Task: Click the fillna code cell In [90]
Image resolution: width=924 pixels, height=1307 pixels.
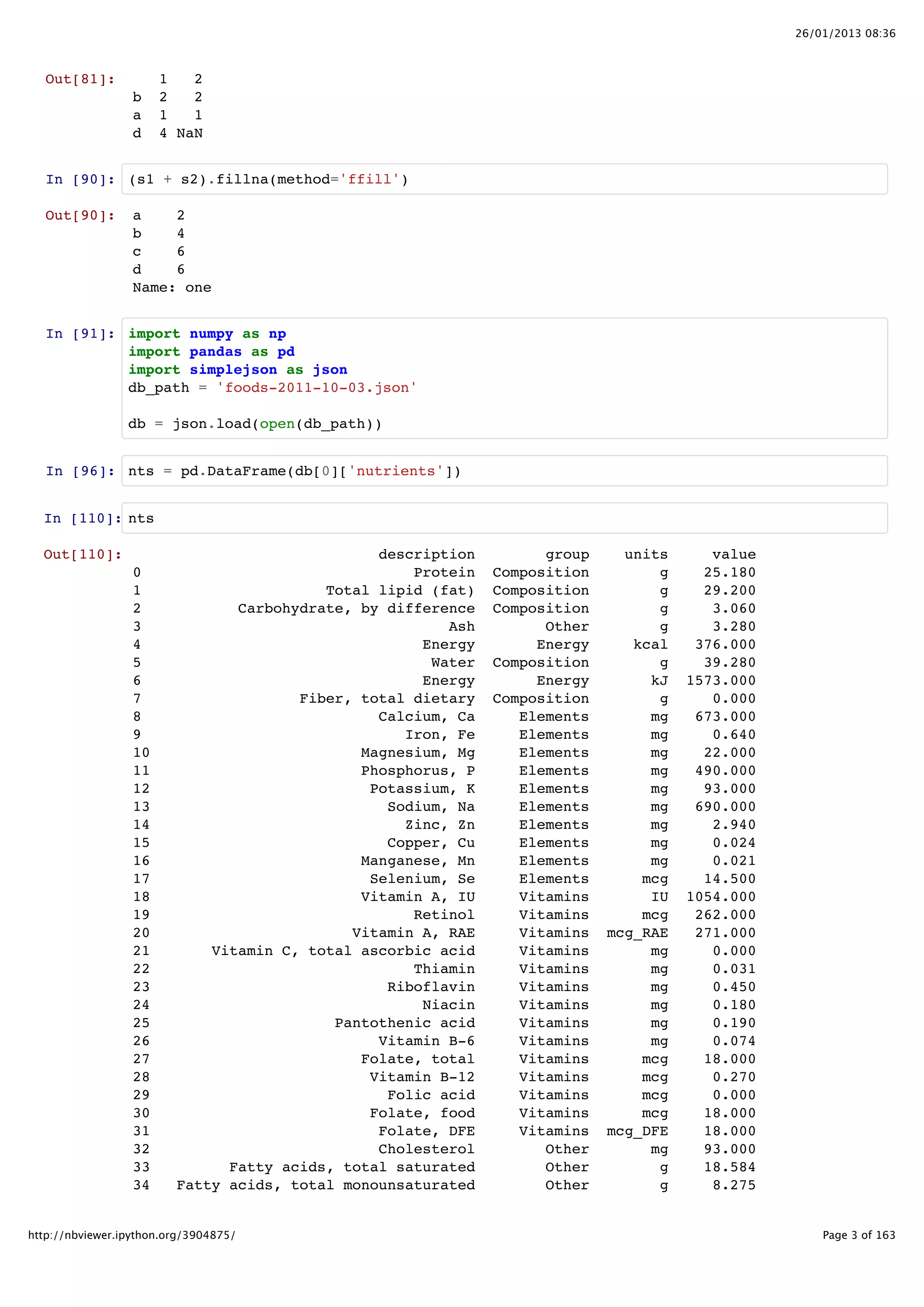Action: pos(504,179)
